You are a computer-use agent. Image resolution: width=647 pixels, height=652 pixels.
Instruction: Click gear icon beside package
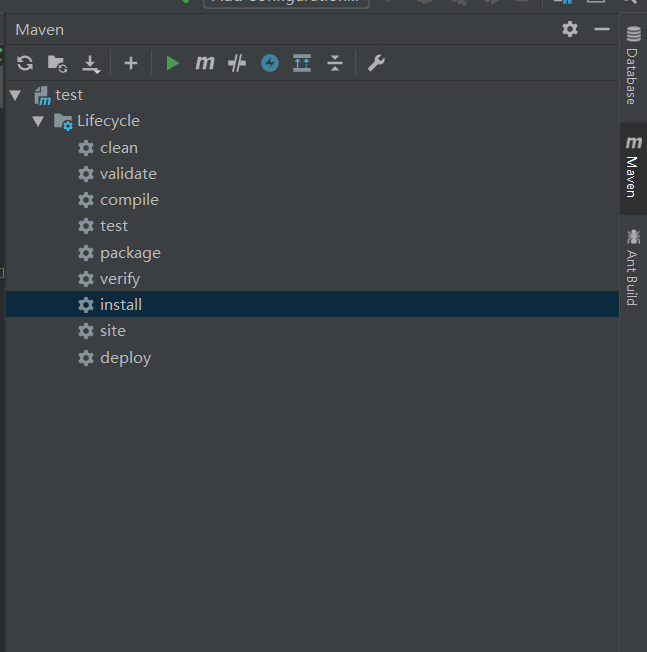coord(86,253)
